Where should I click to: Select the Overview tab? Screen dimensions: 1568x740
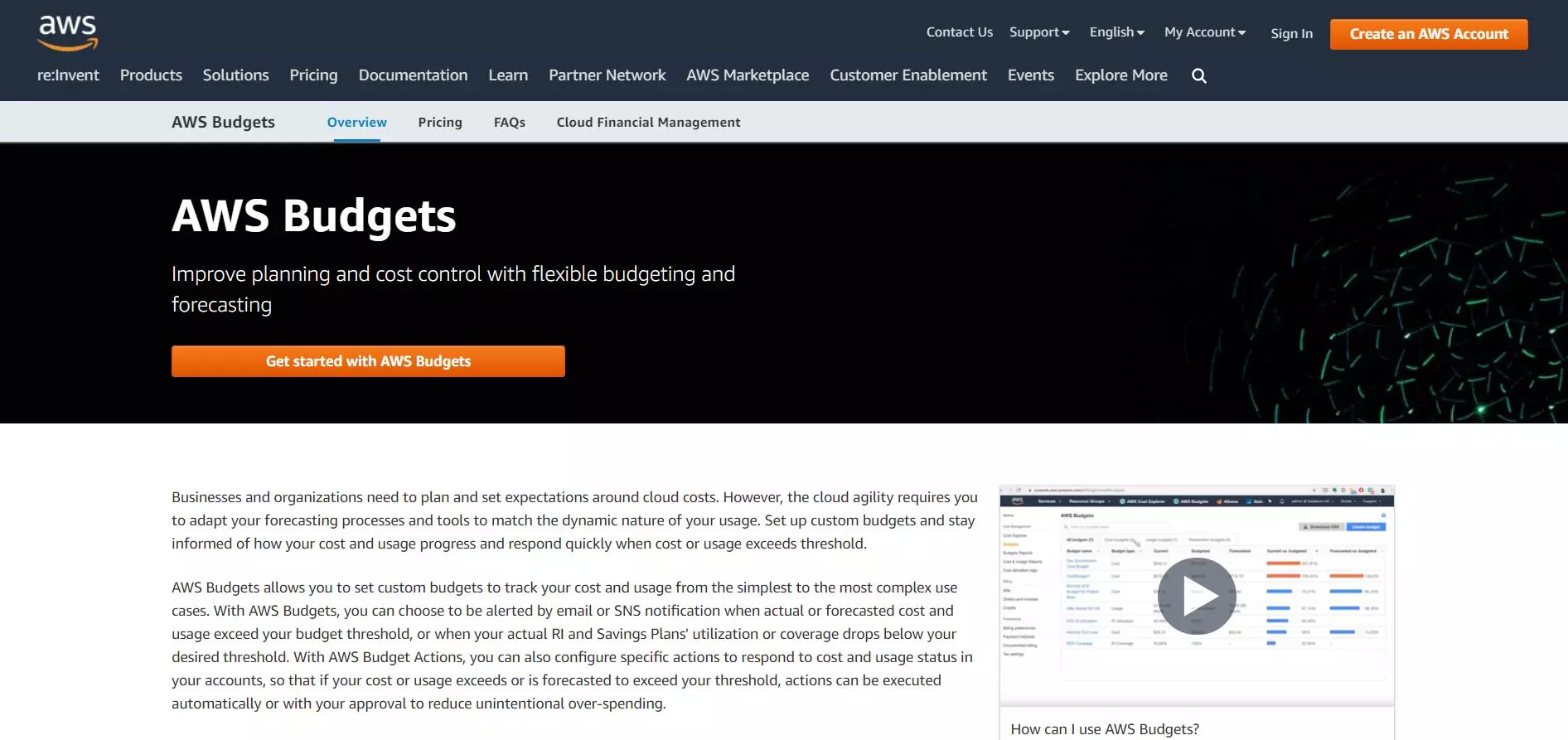coord(356,123)
